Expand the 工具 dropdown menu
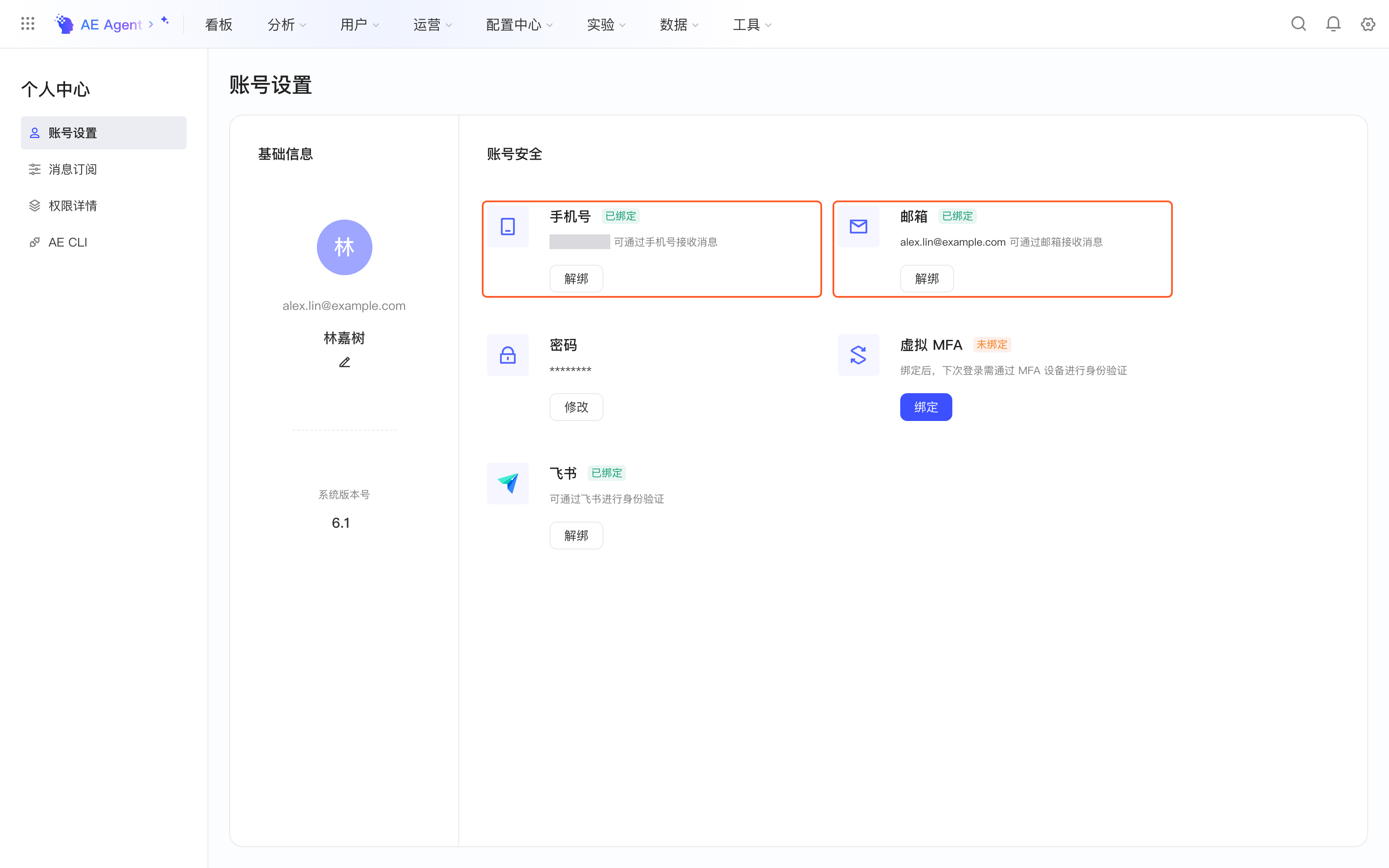This screenshot has height=868, width=1389. [x=752, y=25]
